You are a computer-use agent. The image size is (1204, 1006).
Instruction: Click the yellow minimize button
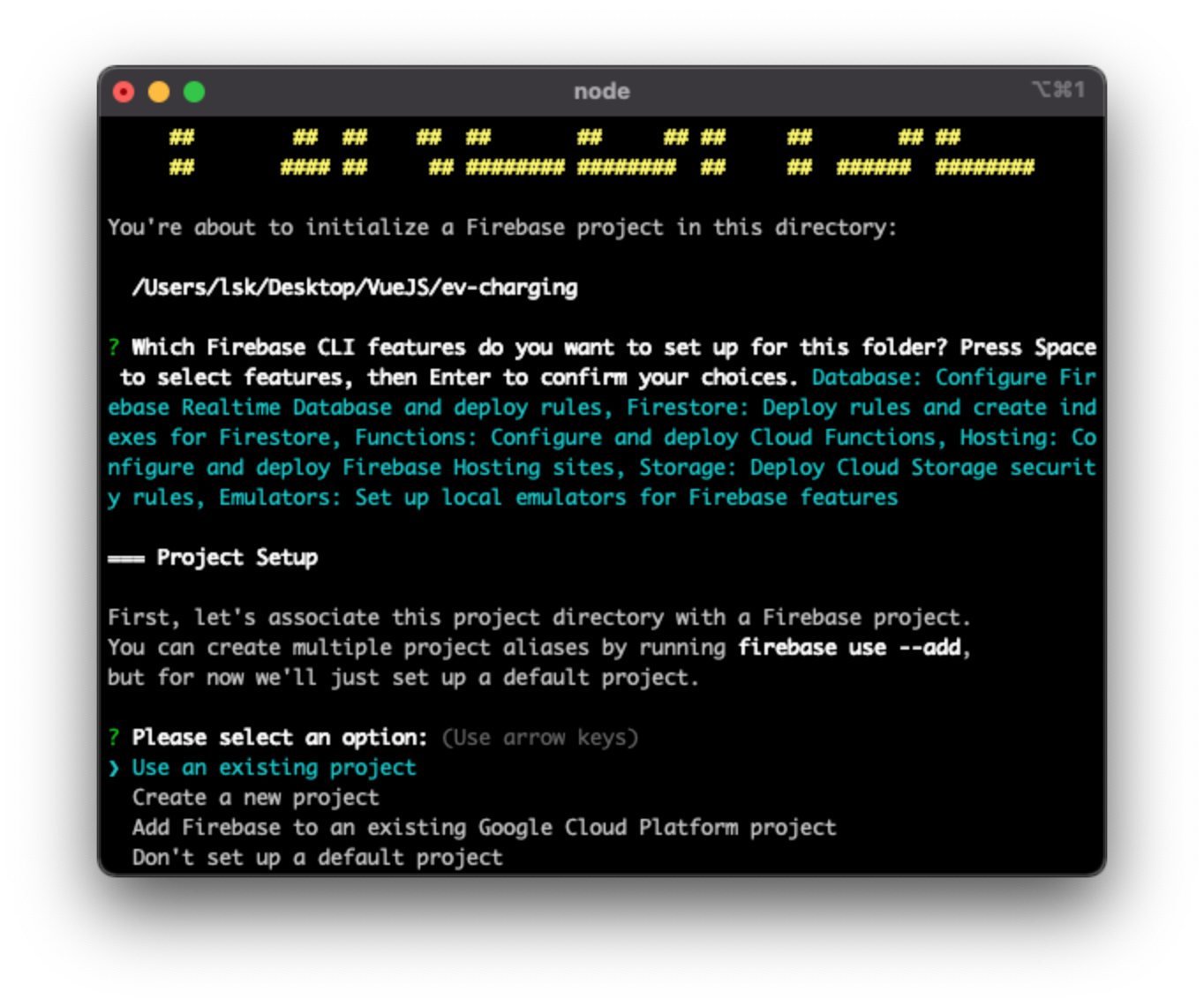click(x=159, y=91)
